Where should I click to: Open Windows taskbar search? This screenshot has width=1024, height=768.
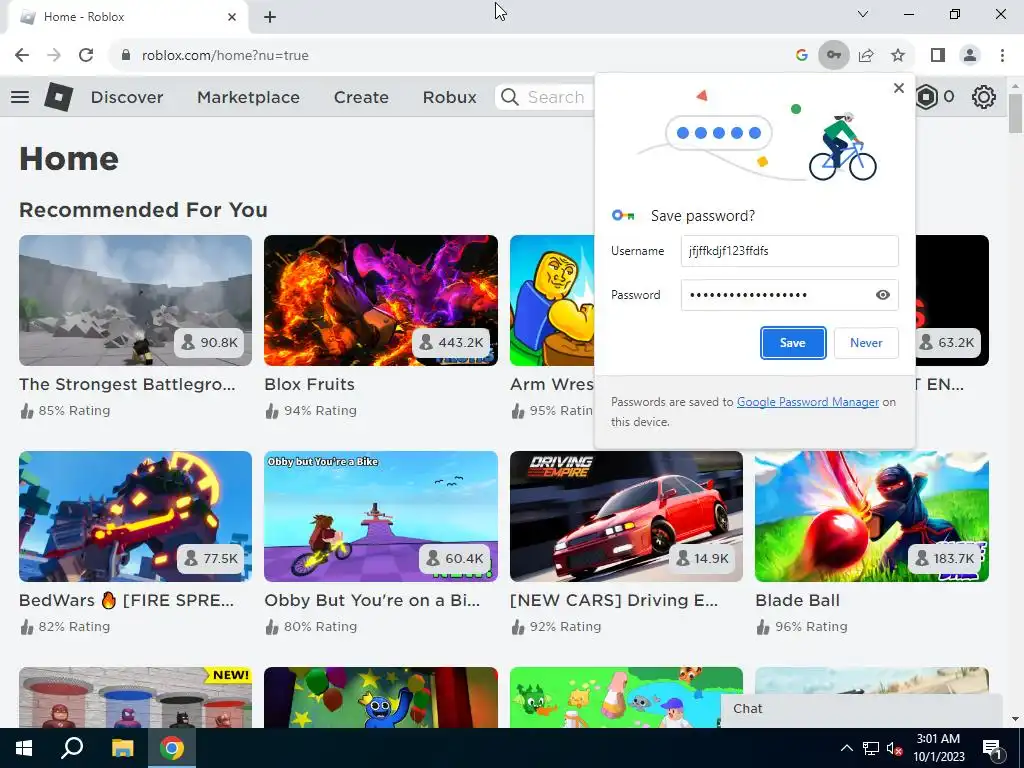pos(72,748)
